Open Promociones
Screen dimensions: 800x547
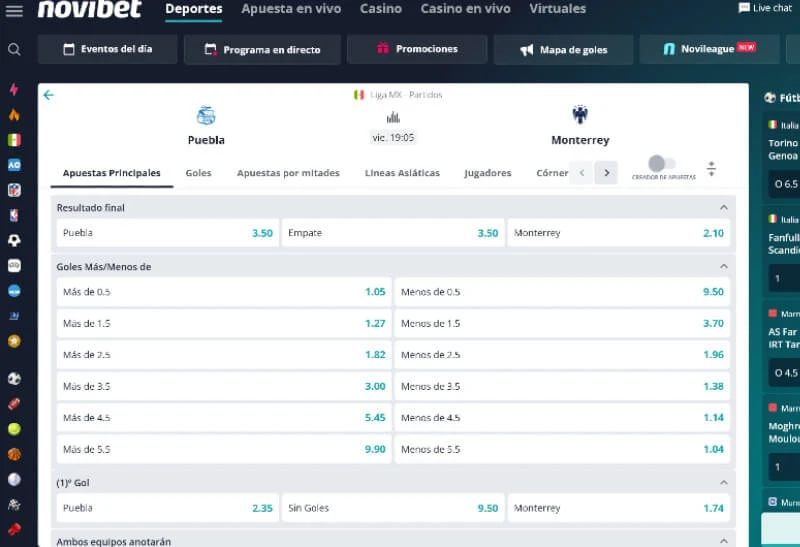(417, 49)
